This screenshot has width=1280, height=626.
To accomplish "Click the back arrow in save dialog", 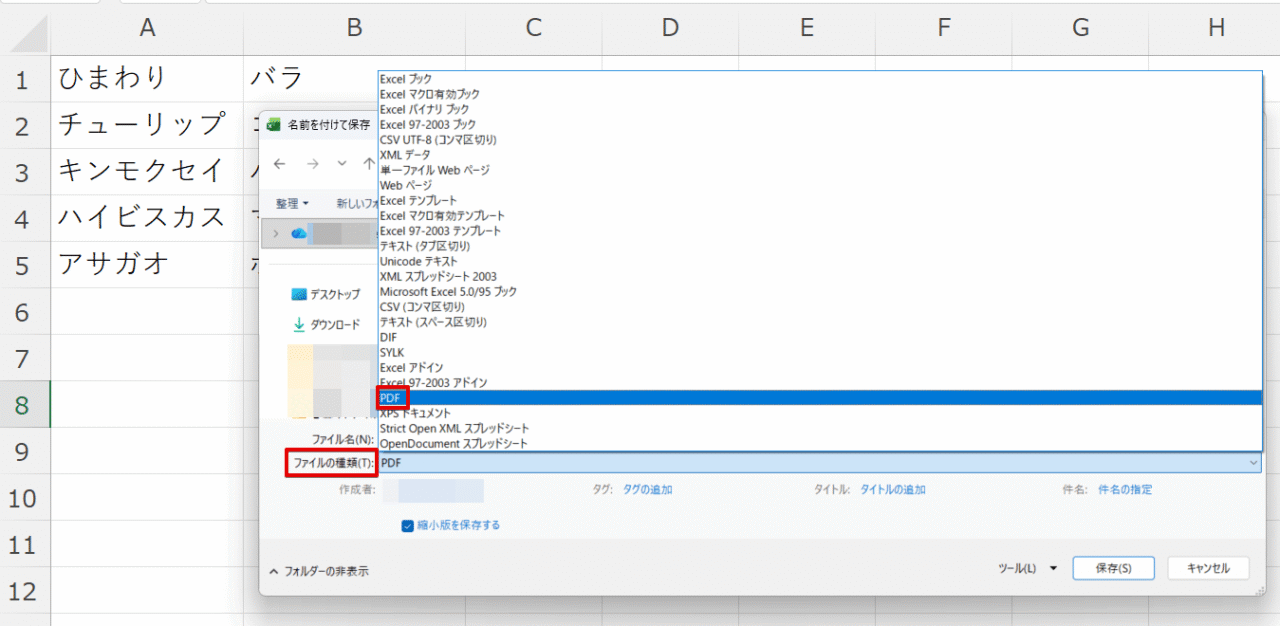I will point(280,163).
